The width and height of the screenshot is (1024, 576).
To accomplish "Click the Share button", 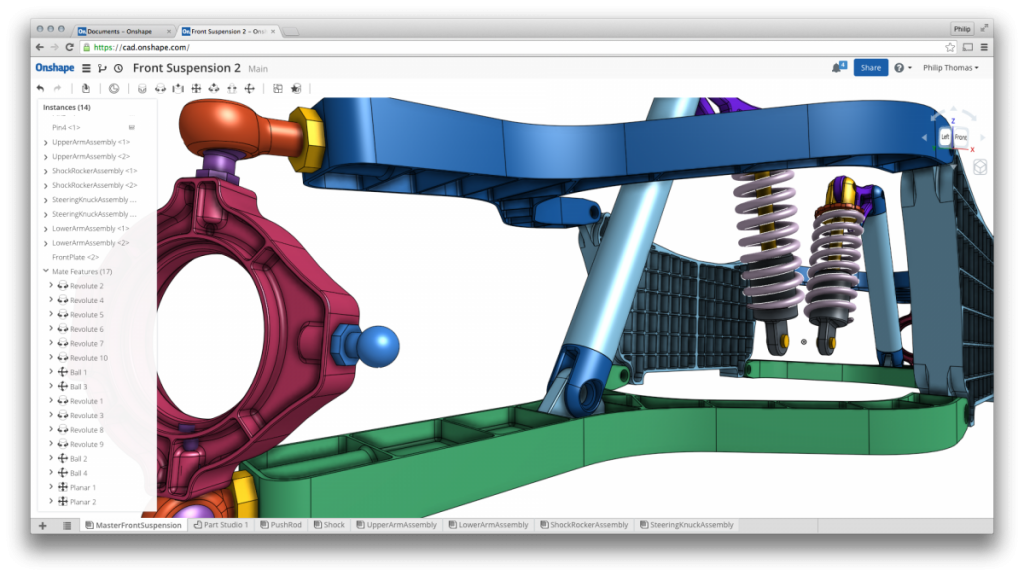I will 869,67.
